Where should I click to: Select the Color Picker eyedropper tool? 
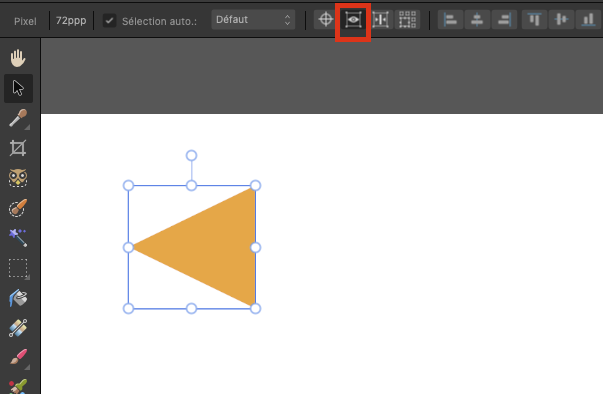(18, 118)
